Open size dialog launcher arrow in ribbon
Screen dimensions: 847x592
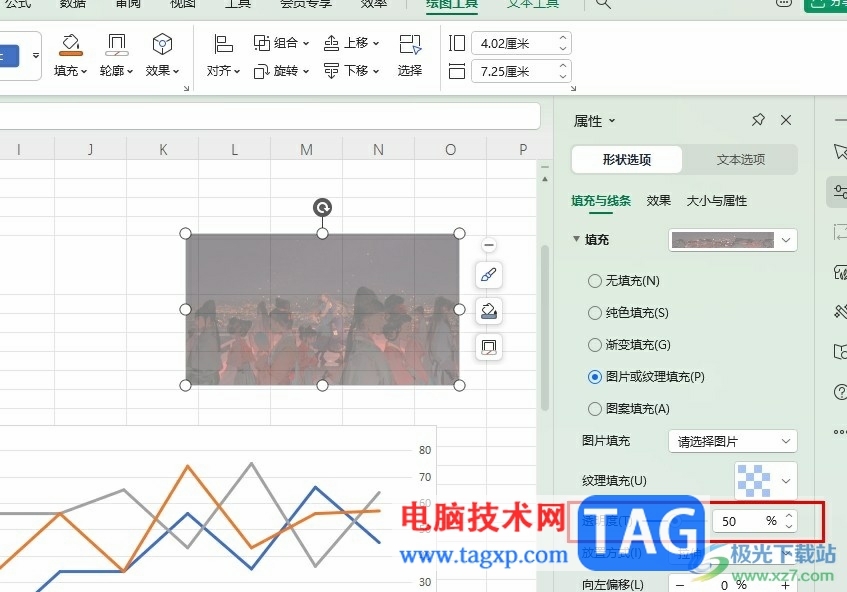point(573,88)
